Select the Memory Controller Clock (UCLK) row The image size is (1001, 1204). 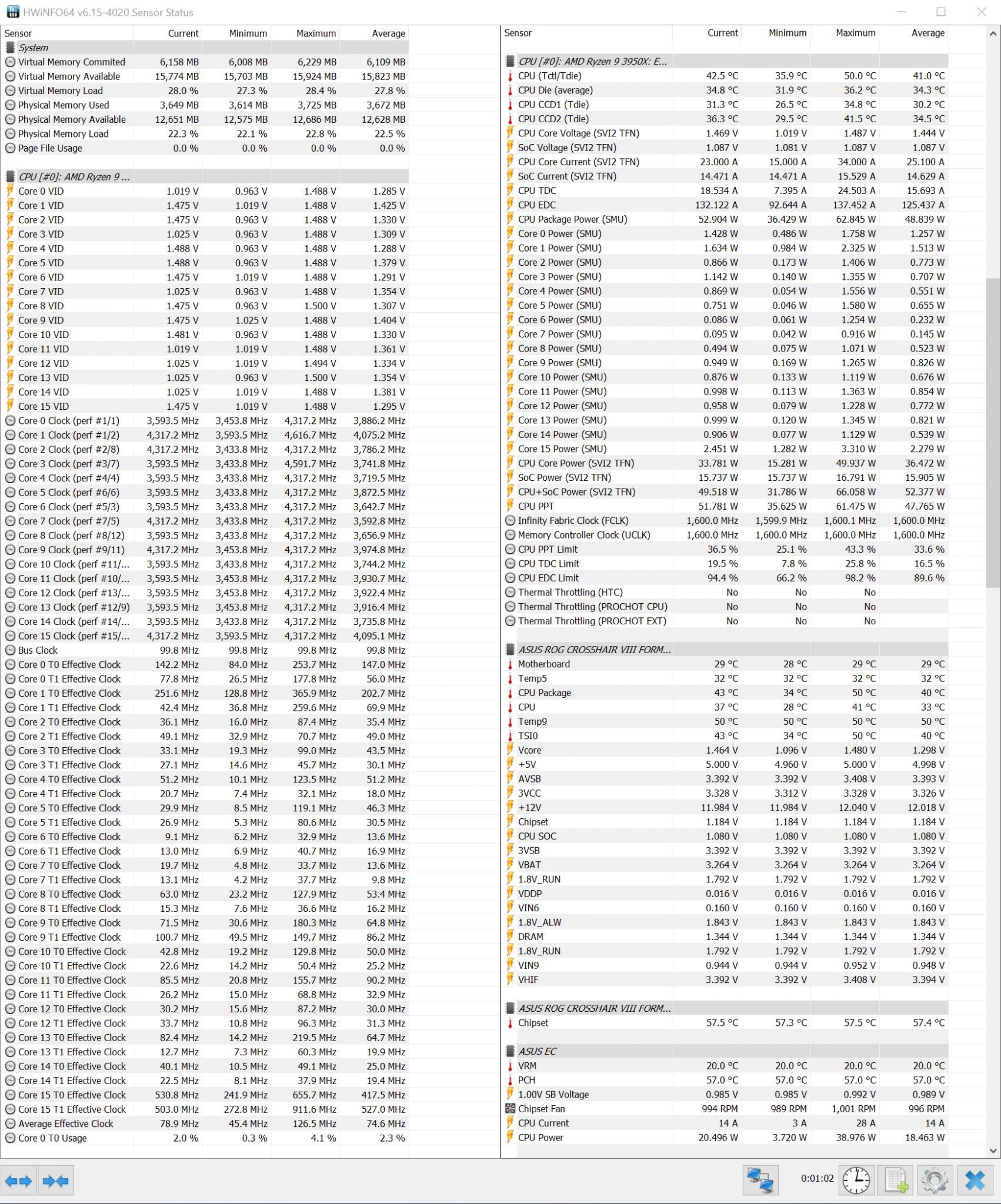coord(725,535)
